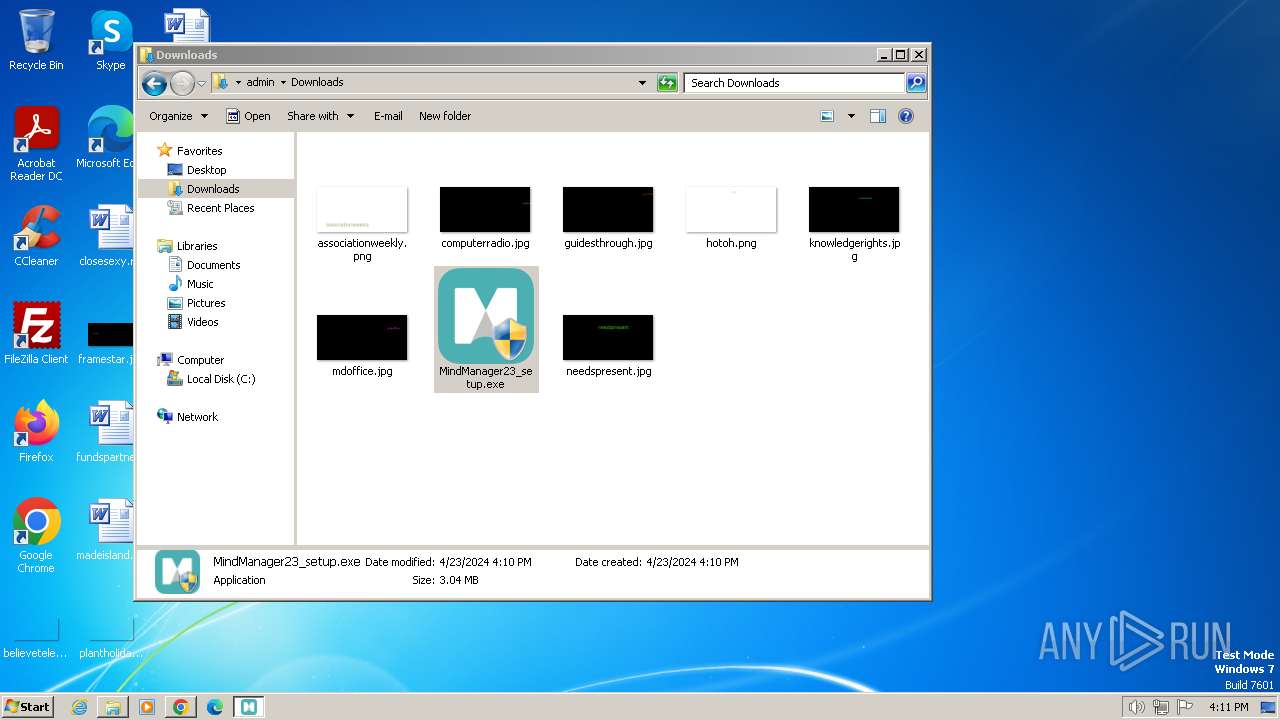Click the E-mail toolbar button
Screen dimensions: 1280x720
click(x=388, y=116)
